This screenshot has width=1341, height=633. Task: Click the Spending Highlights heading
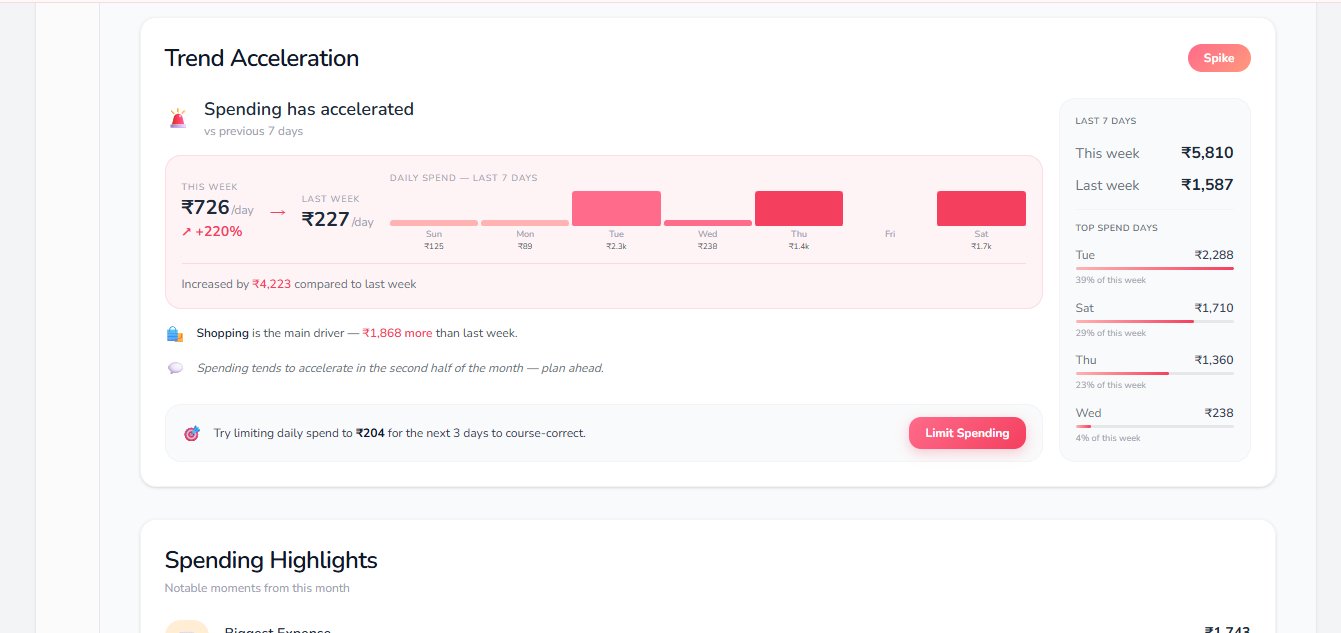click(x=271, y=560)
